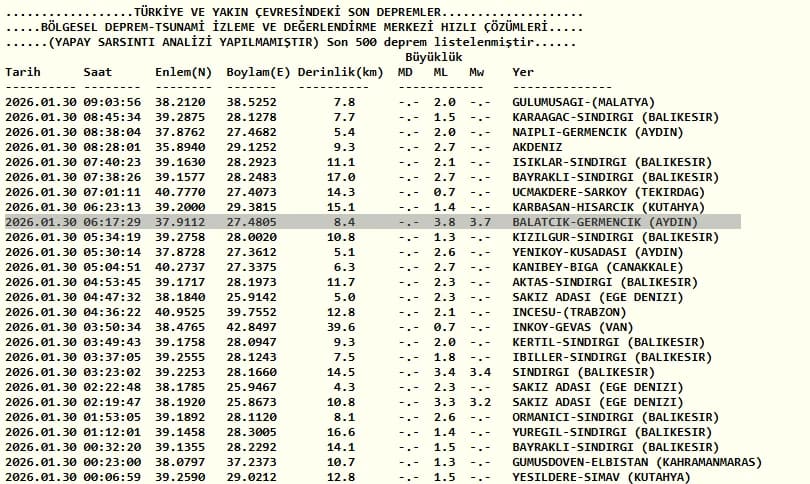The width and height of the screenshot is (810, 484).
Task: Click the Tarih column header
Action: pyautogui.click(x=22, y=72)
